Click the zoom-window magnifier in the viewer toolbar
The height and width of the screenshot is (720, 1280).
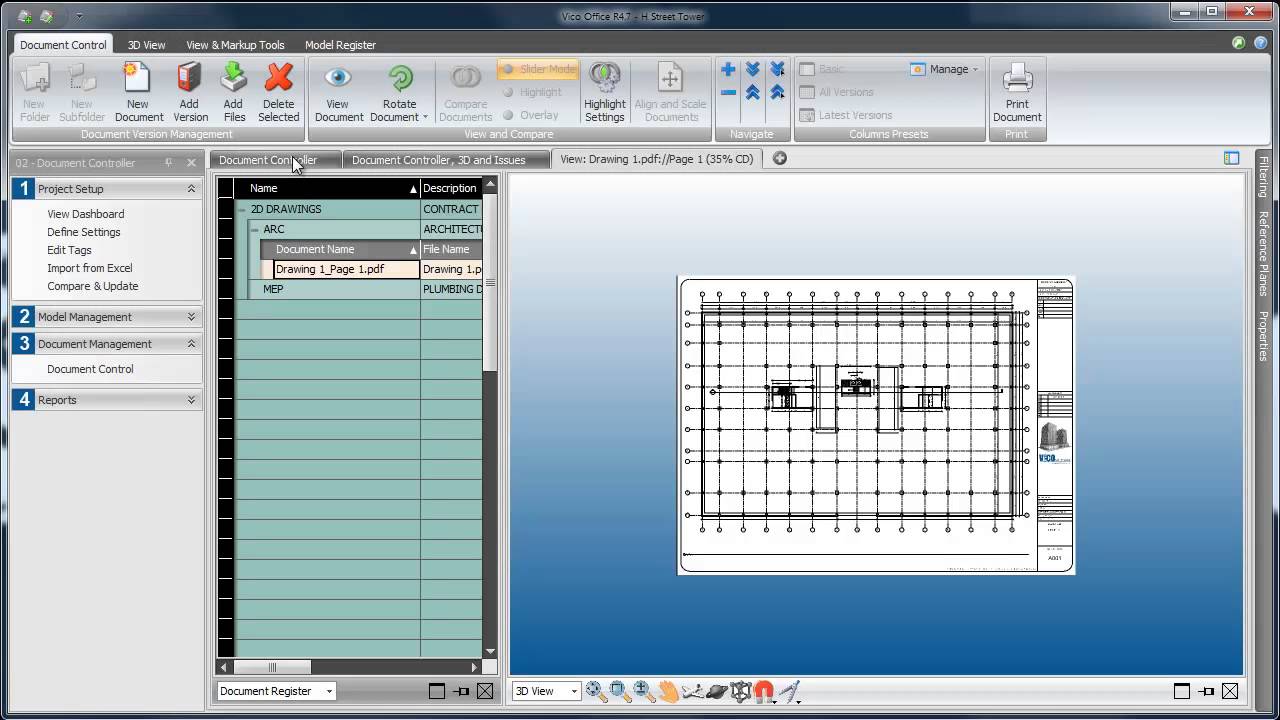[x=620, y=691]
